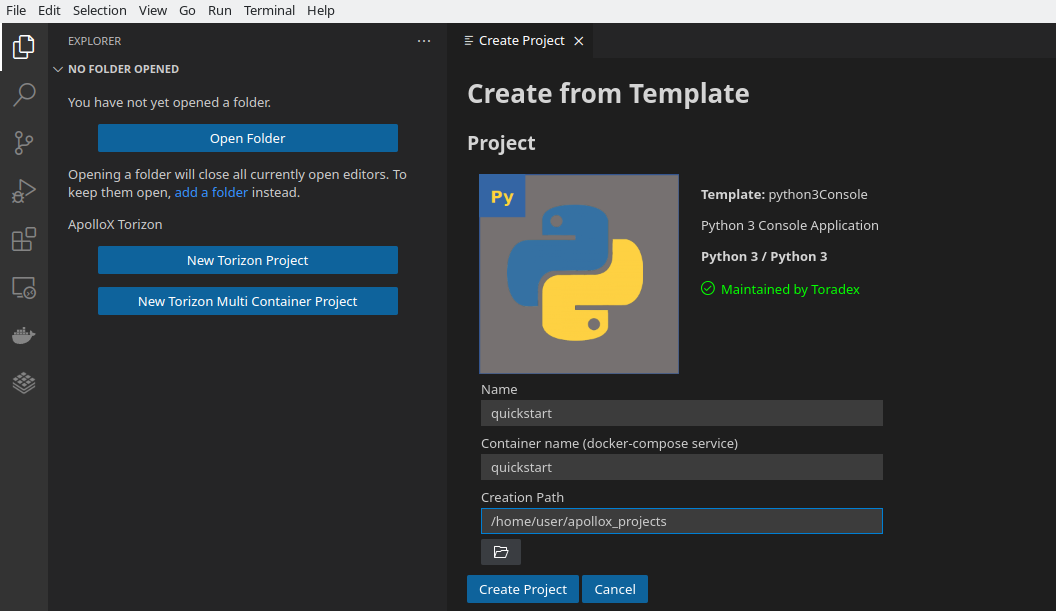Image resolution: width=1056 pixels, height=611 pixels.
Task: Open the Explorer view in activity bar
Action: pyautogui.click(x=24, y=47)
